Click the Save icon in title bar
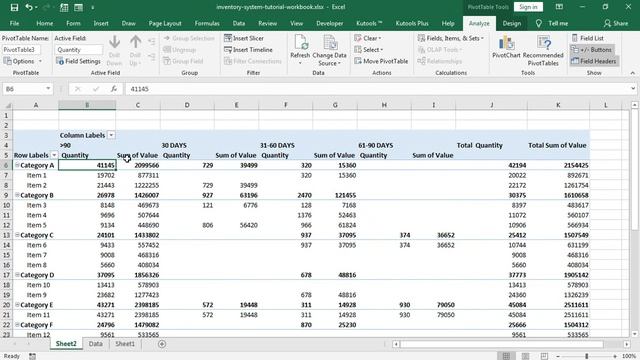This screenshot has width=640, height=360. click(x=14, y=7)
